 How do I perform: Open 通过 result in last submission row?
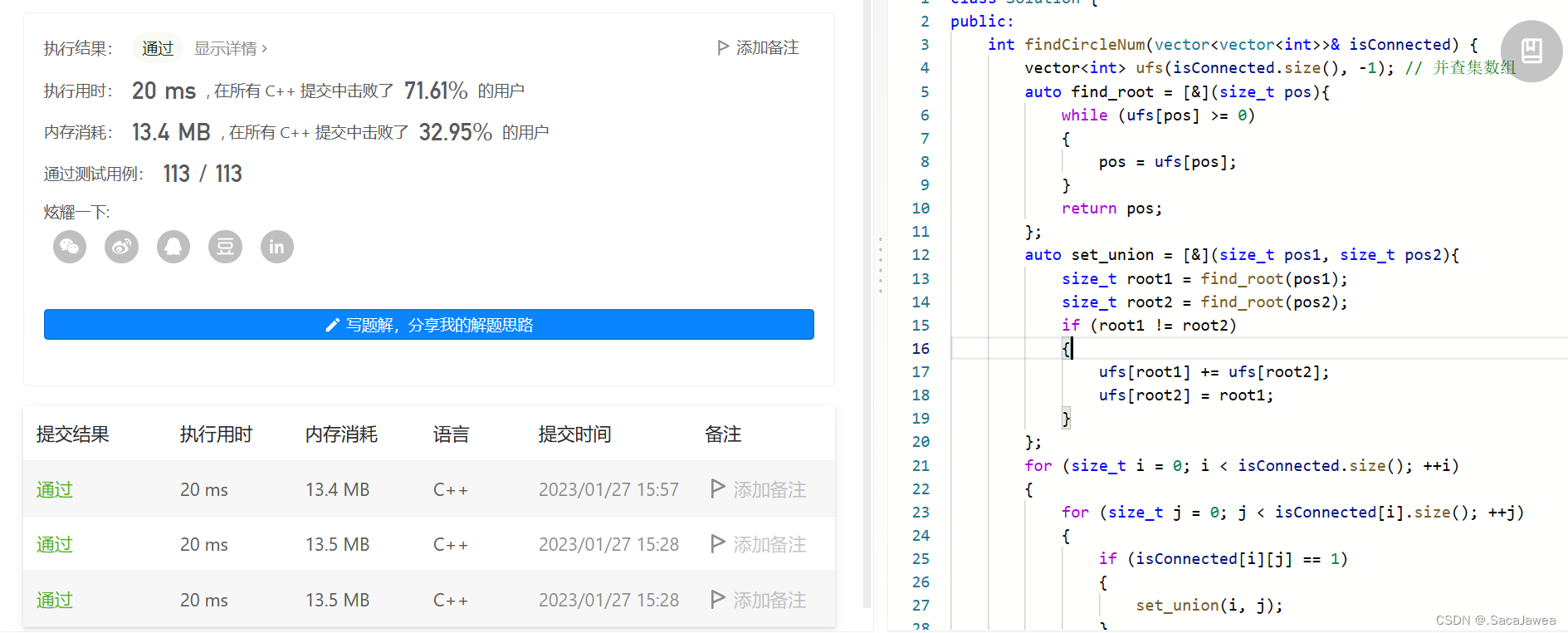pos(55,601)
